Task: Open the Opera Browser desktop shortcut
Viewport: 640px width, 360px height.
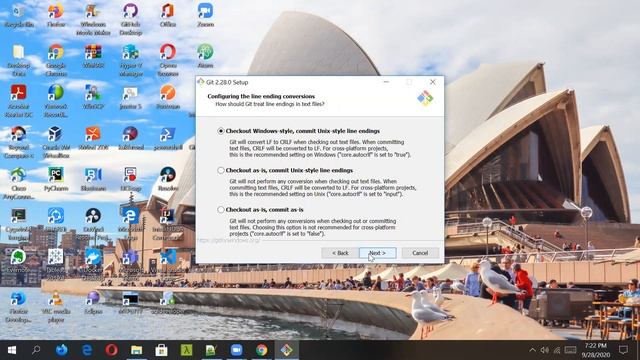Action: point(168,60)
